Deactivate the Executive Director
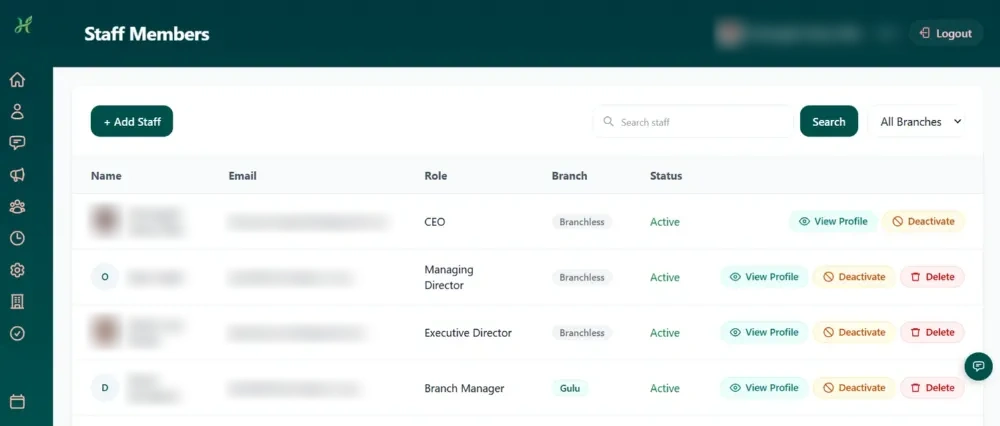Image resolution: width=1000 pixels, height=426 pixels. click(x=854, y=332)
